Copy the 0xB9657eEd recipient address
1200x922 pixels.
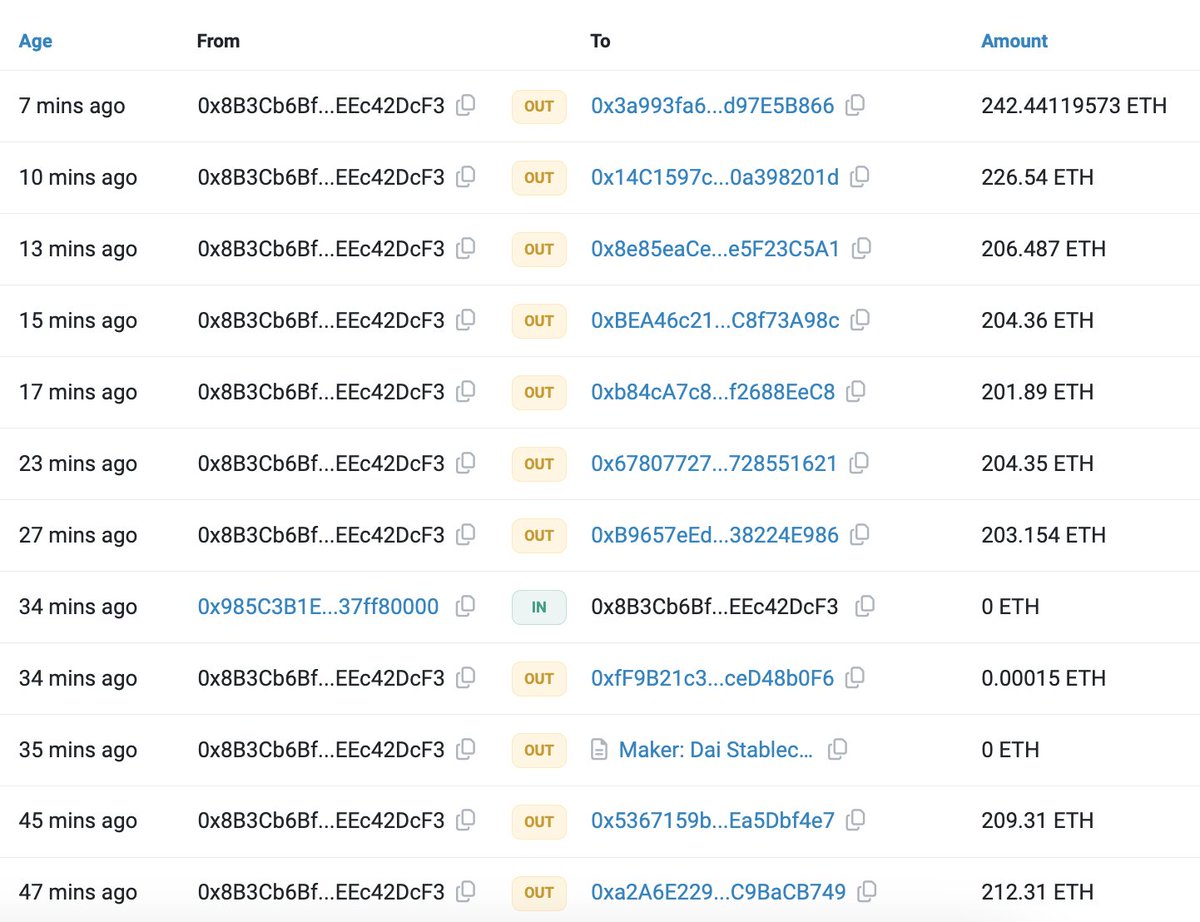(x=856, y=535)
